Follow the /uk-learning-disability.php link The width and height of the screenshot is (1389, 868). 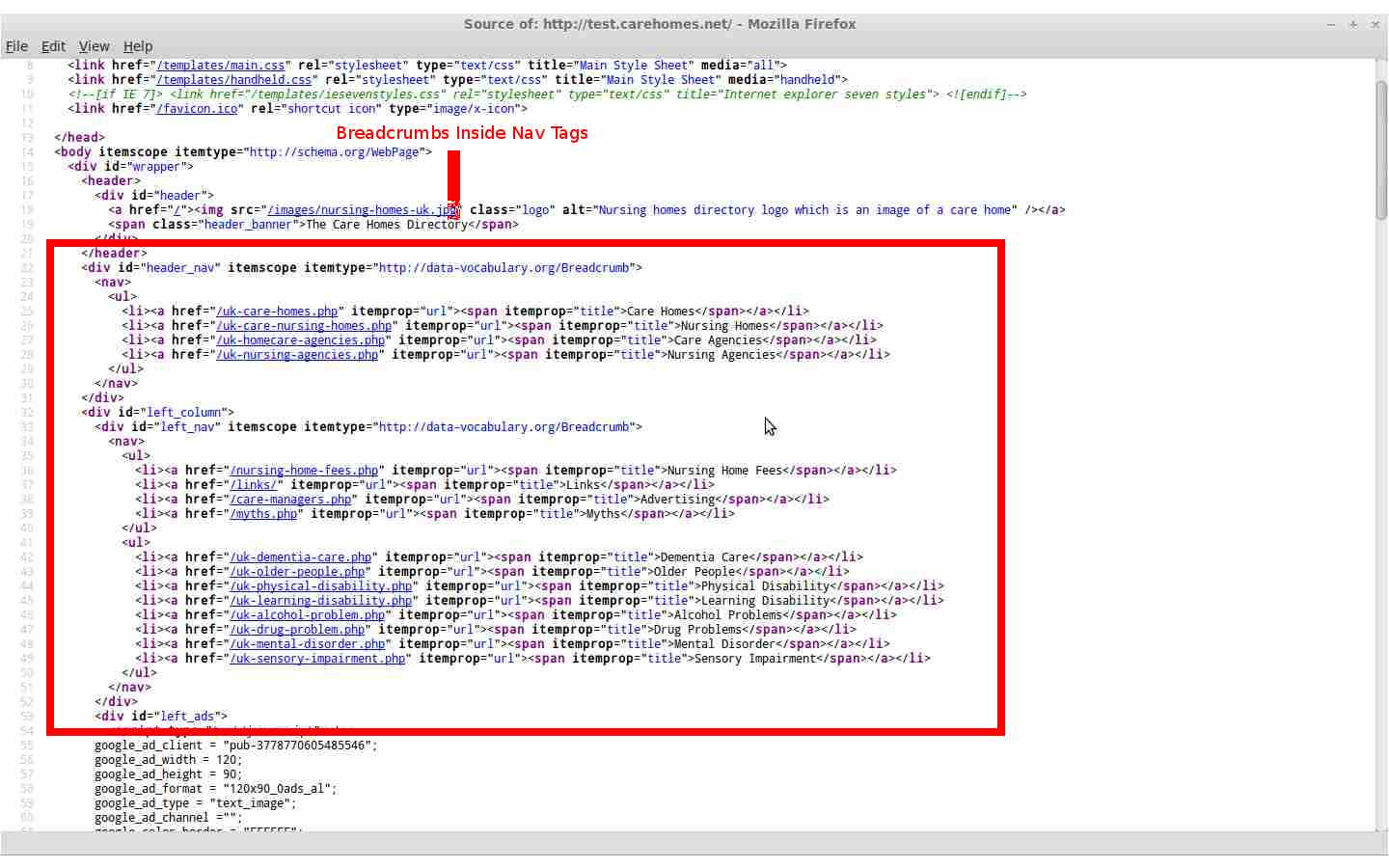click(x=321, y=600)
